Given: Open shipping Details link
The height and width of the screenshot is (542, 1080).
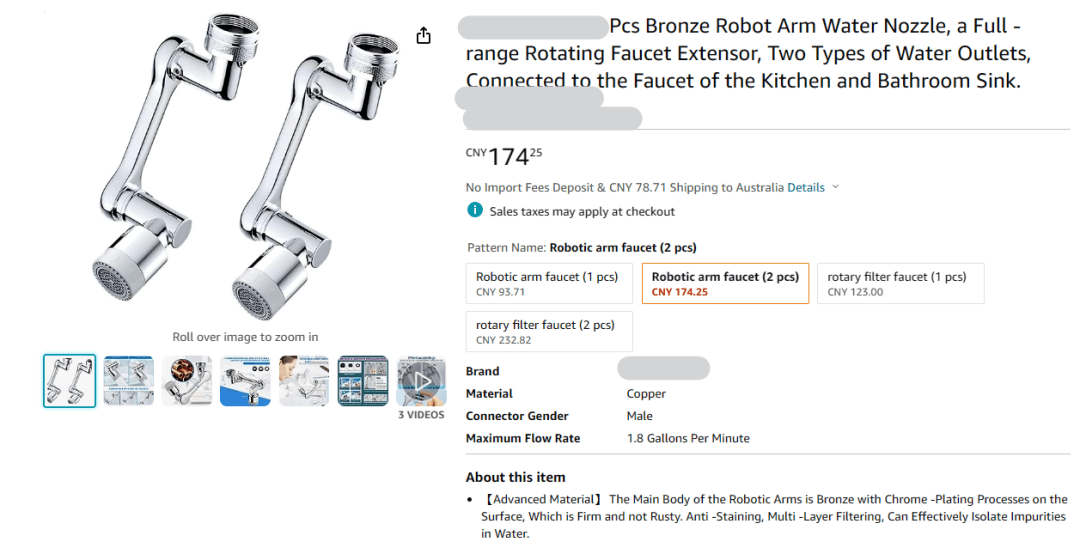Looking at the screenshot, I should click(806, 187).
